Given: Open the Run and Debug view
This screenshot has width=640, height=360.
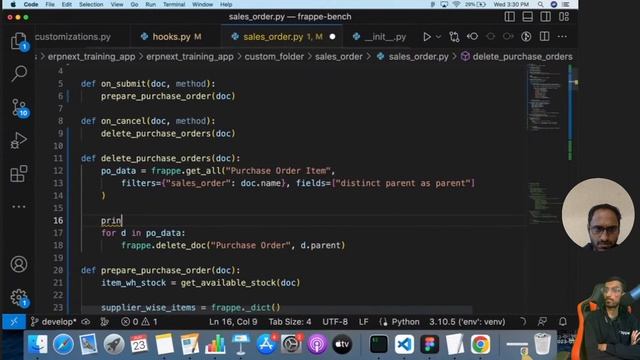Looking at the screenshot, I should pyautogui.click(x=19, y=140).
